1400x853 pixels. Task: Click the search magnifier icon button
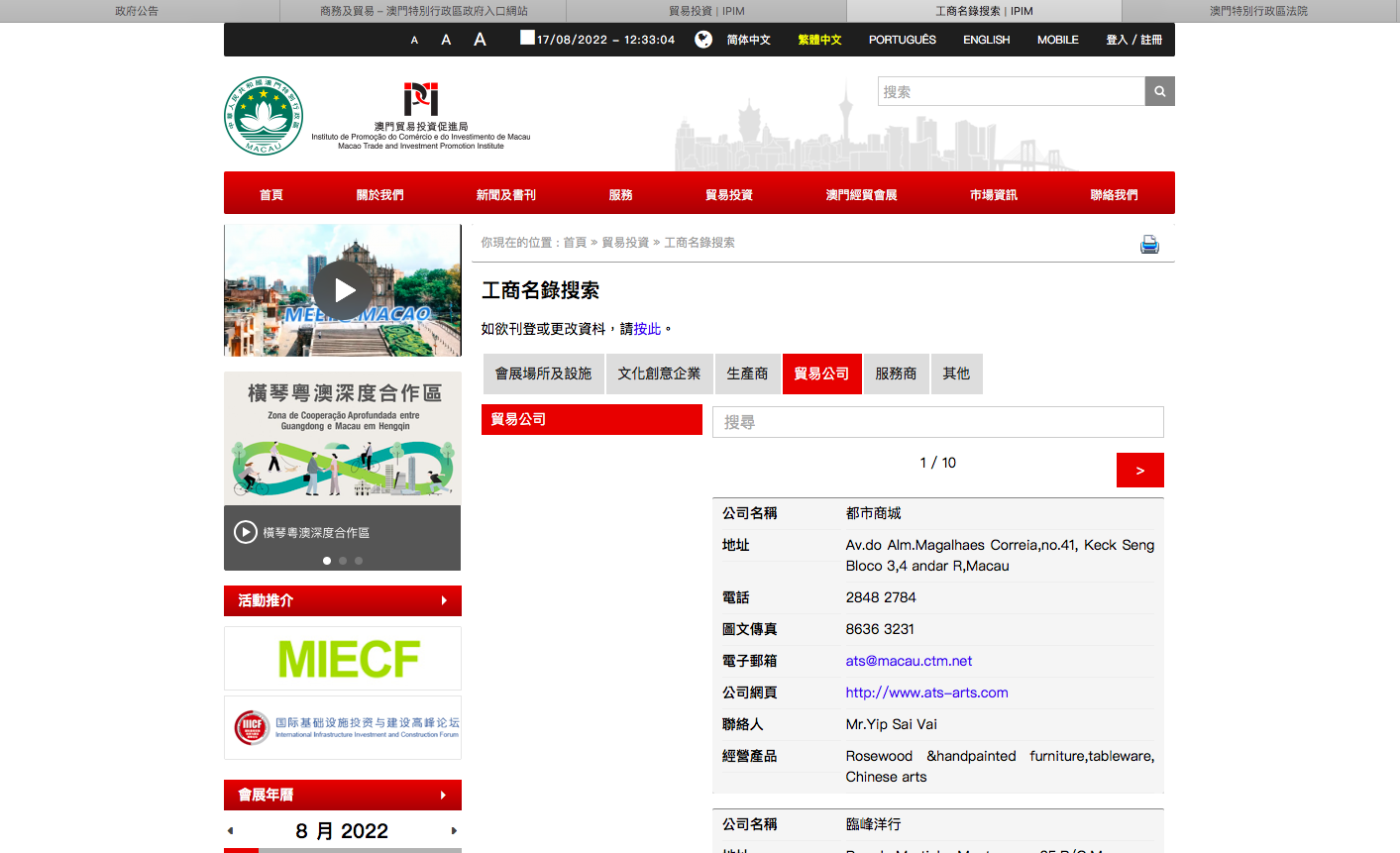pos(1159,91)
